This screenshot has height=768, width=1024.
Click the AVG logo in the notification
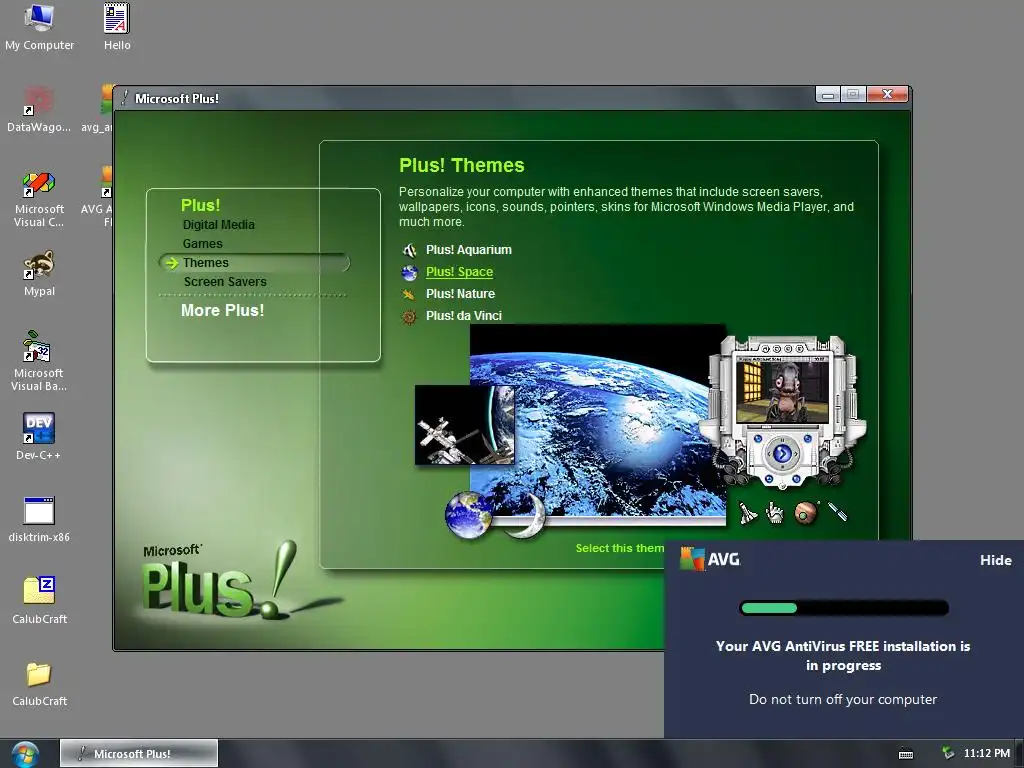tap(710, 559)
